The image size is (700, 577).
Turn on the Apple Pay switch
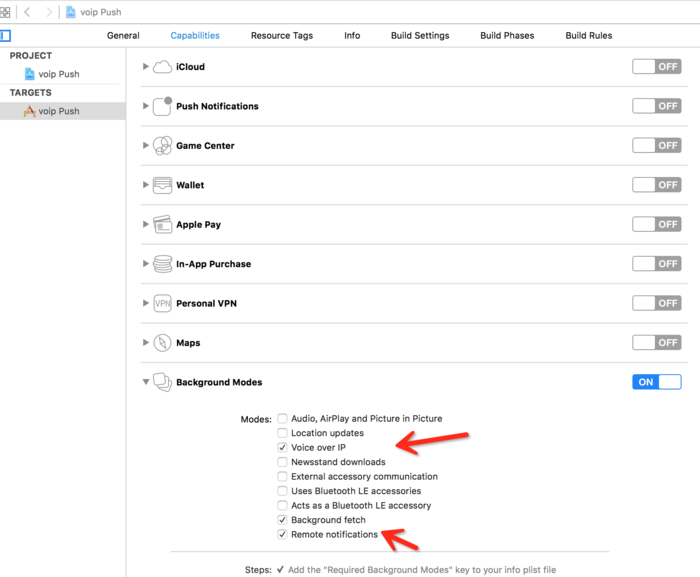[657, 224]
